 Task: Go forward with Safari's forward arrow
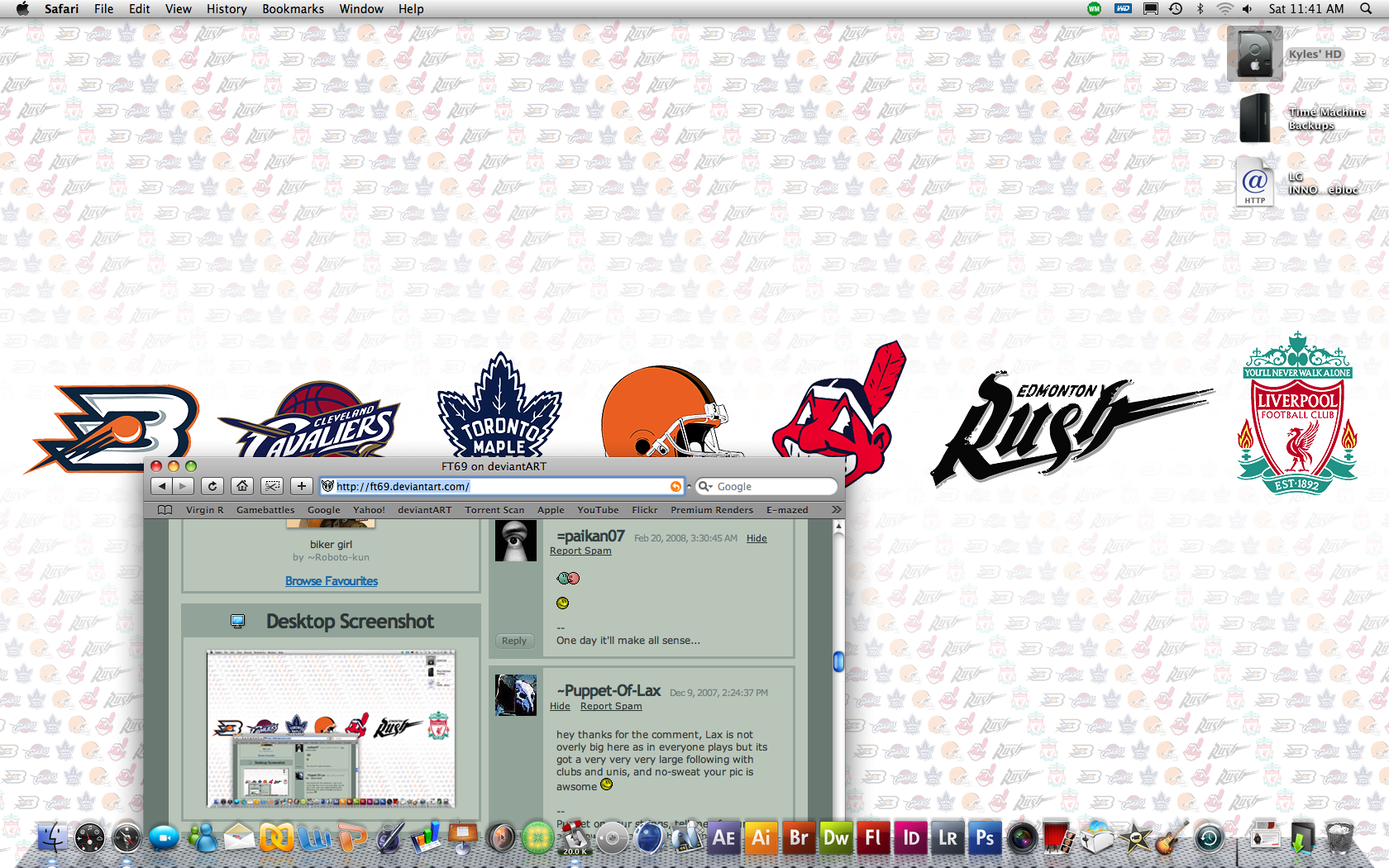coord(184,486)
